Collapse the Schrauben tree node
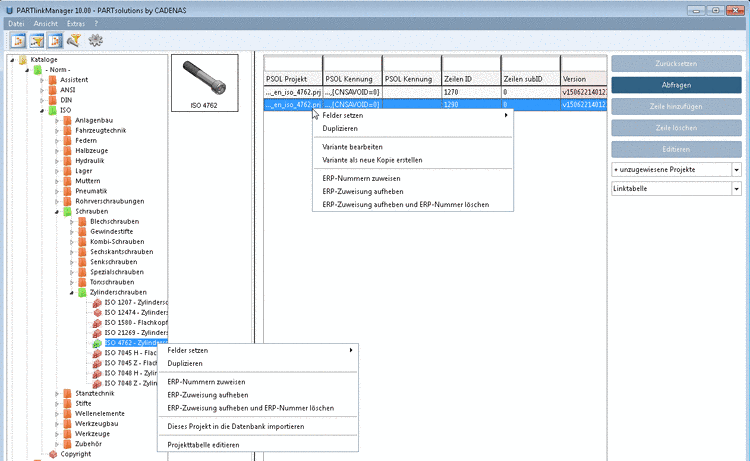750x461 pixels. click(x=57, y=211)
